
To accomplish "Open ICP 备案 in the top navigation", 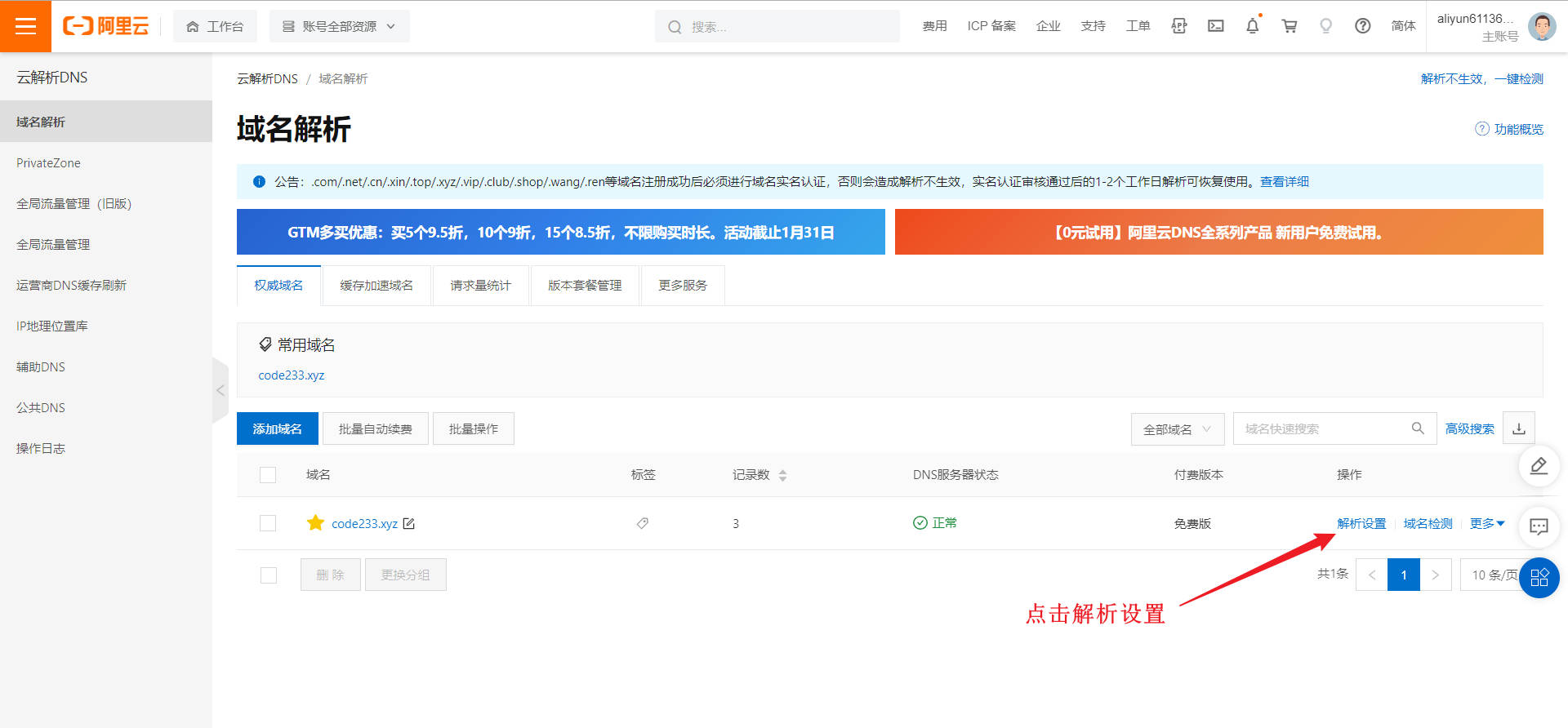I will [x=991, y=26].
